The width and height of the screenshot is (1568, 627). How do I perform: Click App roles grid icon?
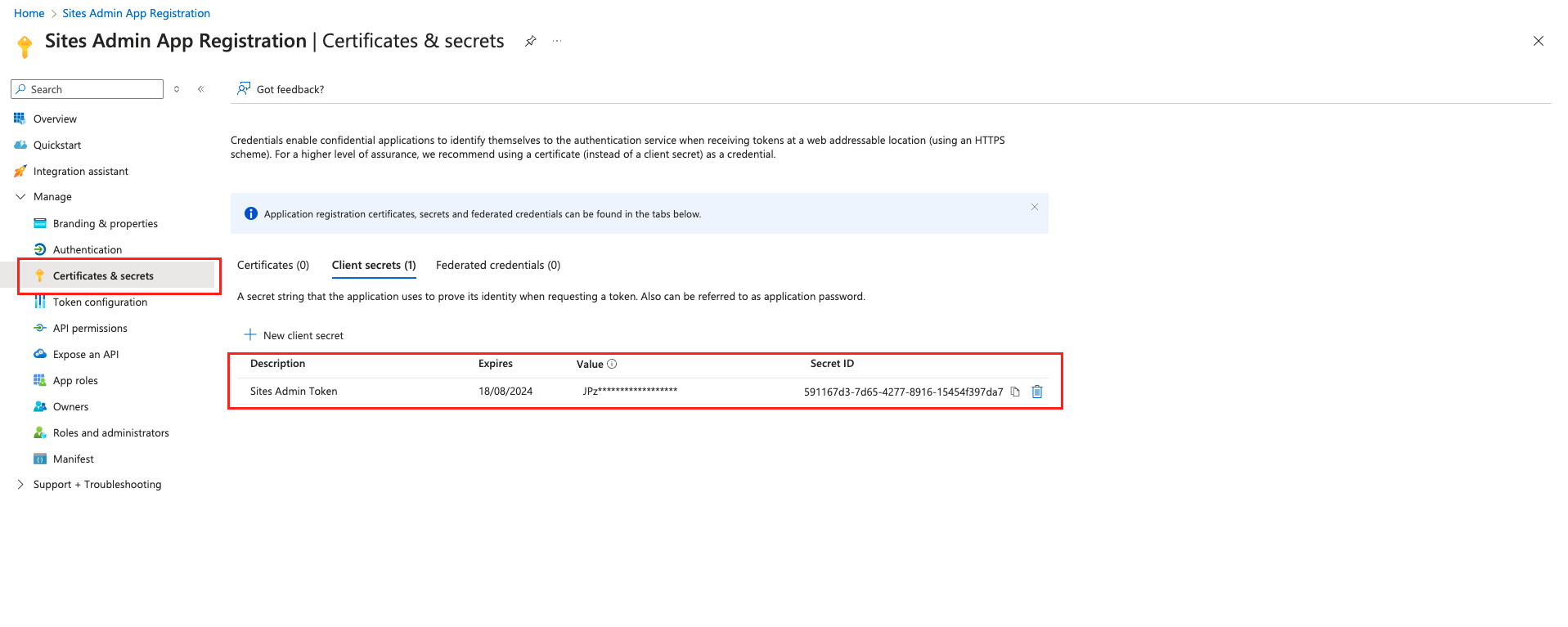pos(40,381)
